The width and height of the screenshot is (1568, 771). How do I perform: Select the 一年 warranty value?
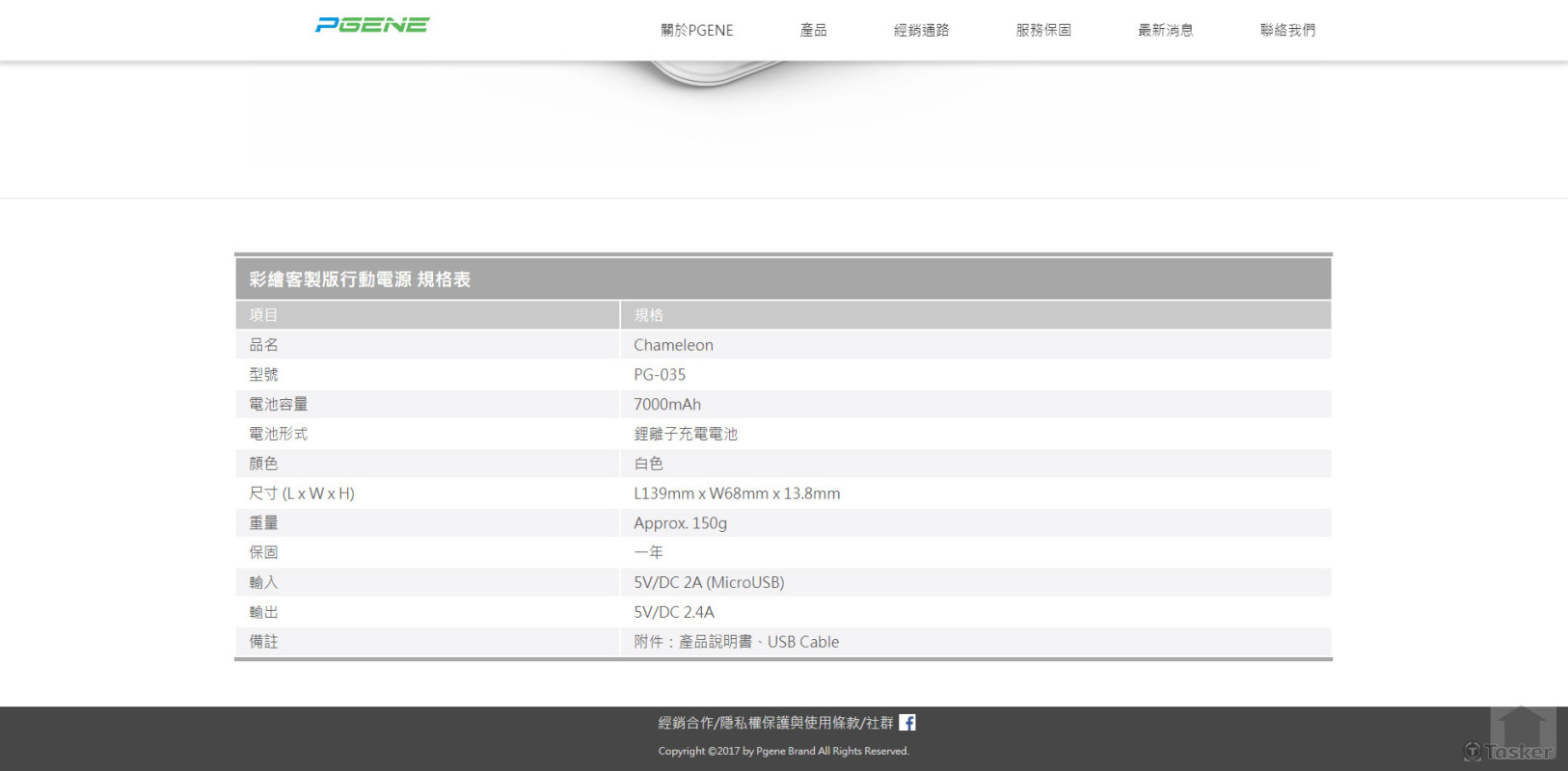(x=648, y=552)
